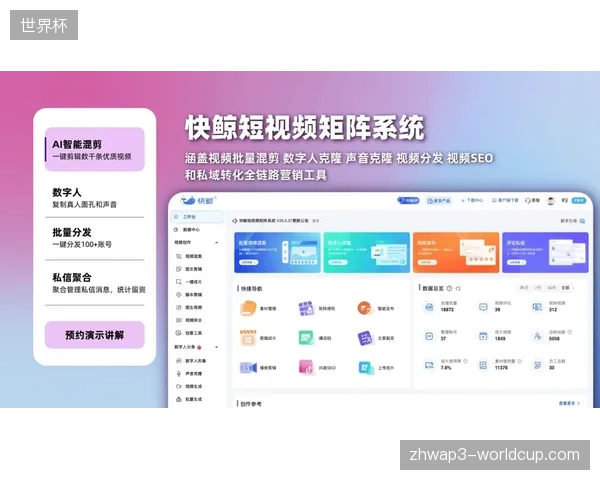This screenshot has height=480, width=600.
Task: Open the 矩阵授权 purple grid icon
Action: coord(306,308)
